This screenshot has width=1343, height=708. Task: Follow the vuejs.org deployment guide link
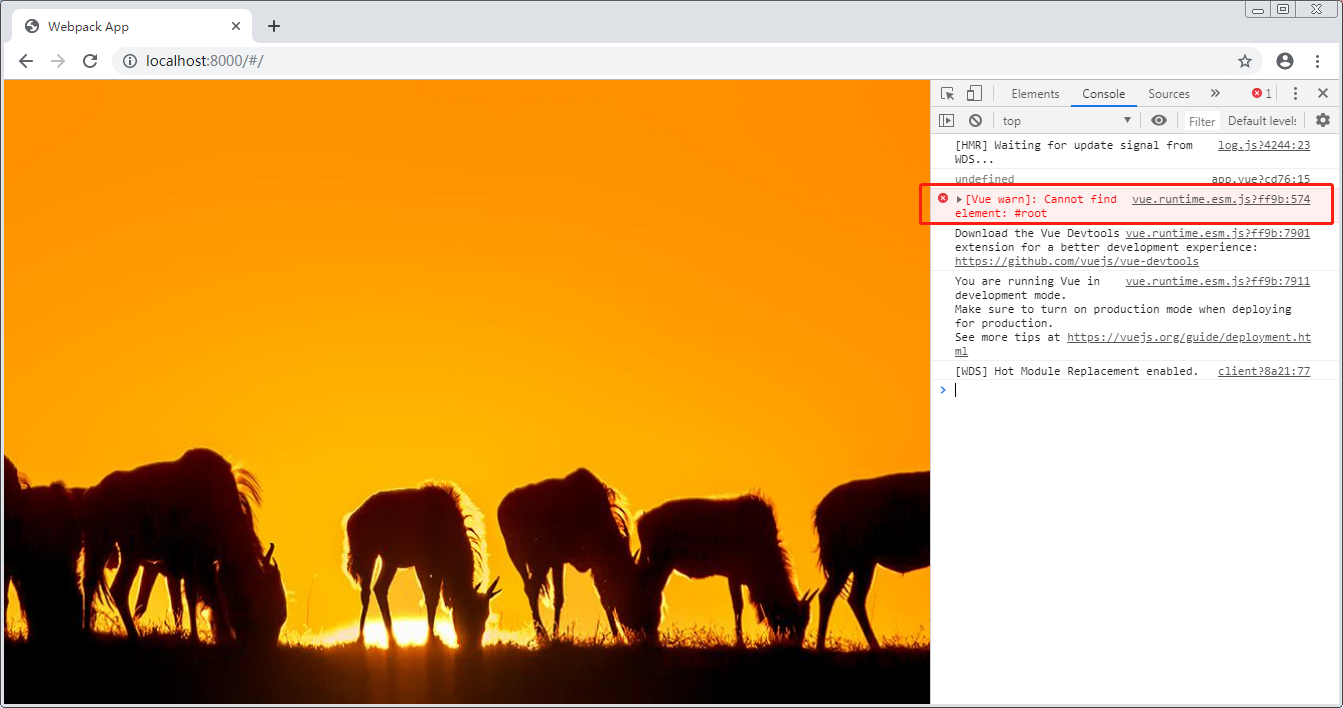pyautogui.click(x=1189, y=337)
